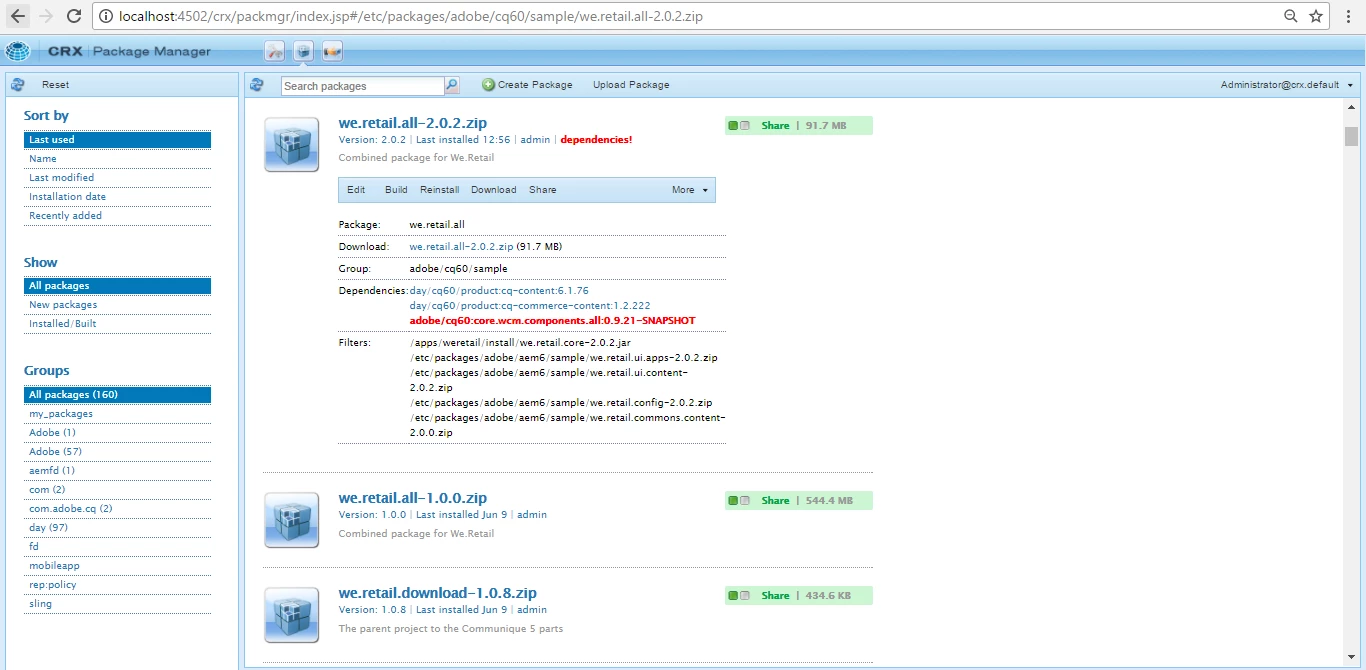Select group aemfd (1)
Image resolution: width=1366 pixels, height=670 pixels.
pos(117,471)
